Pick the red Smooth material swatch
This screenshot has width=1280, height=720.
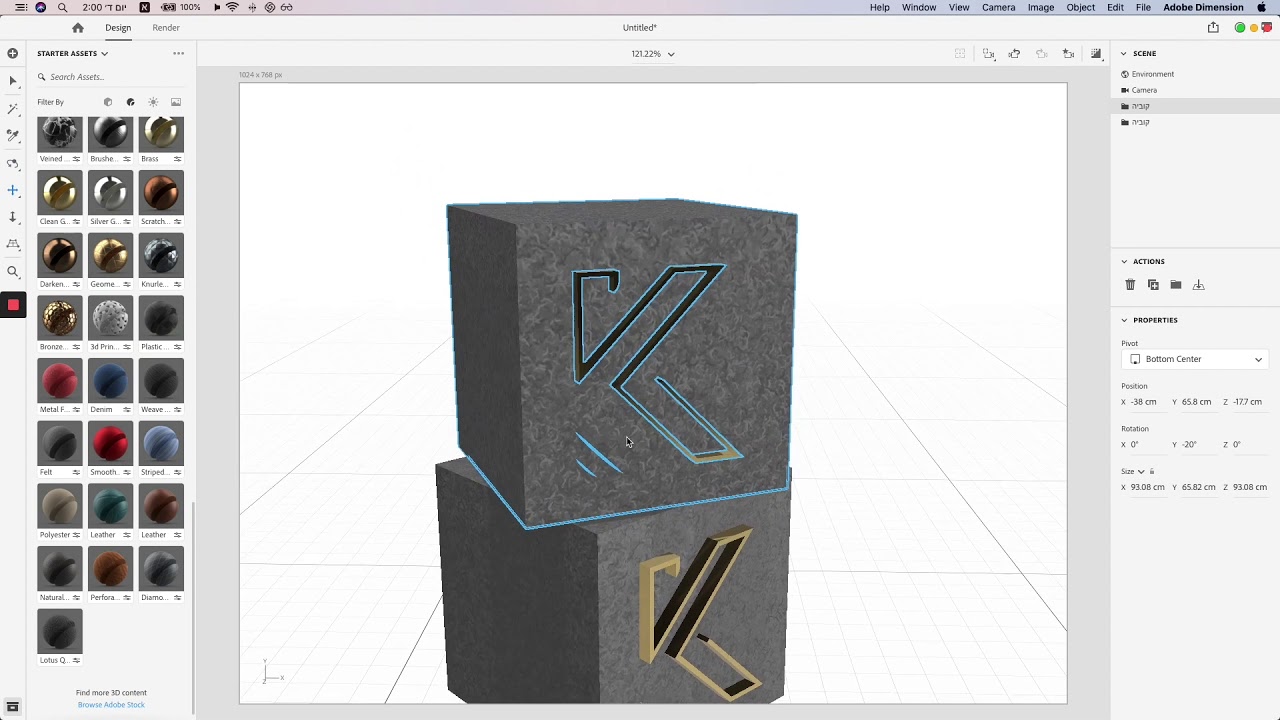[x=110, y=443]
